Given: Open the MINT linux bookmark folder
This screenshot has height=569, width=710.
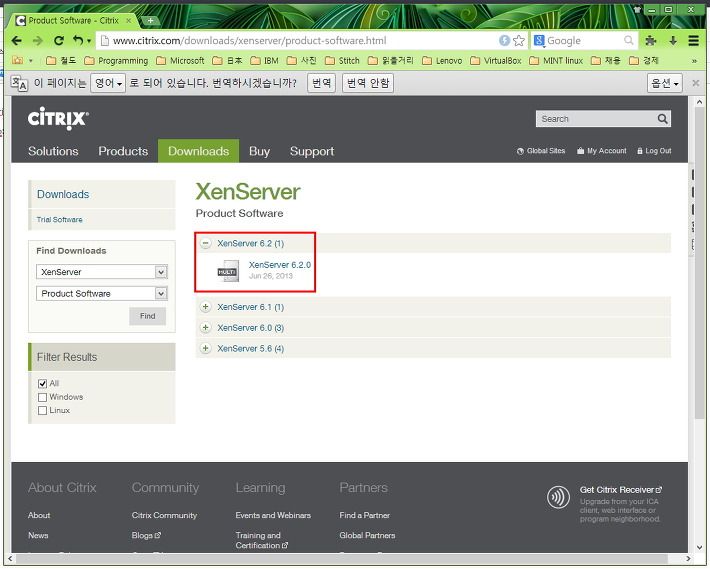Looking at the screenshot, I should tap(556, 61).
